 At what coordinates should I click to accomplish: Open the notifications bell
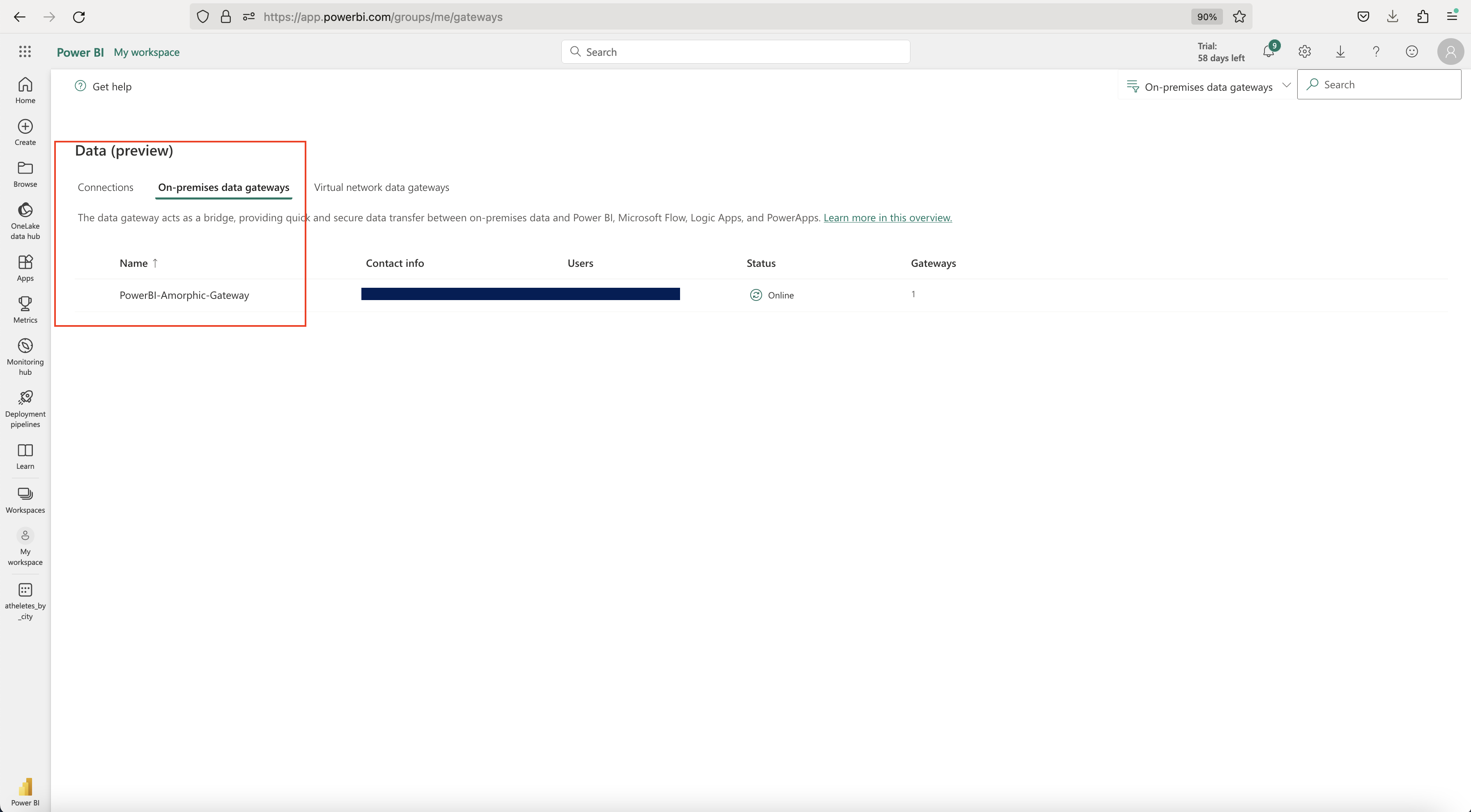point(1269,52)
